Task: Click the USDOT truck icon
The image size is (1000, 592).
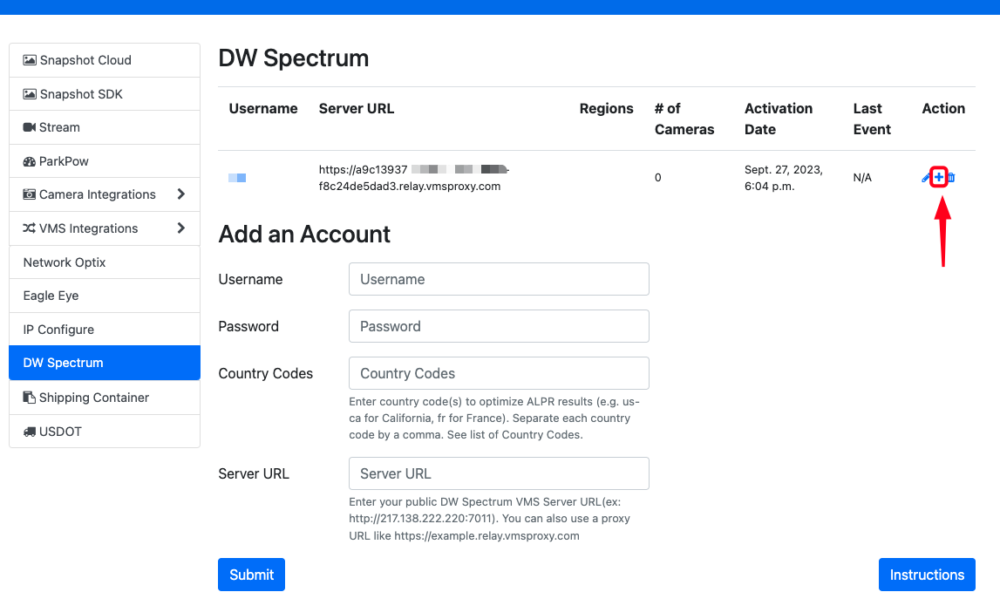Action: (29, 431)
